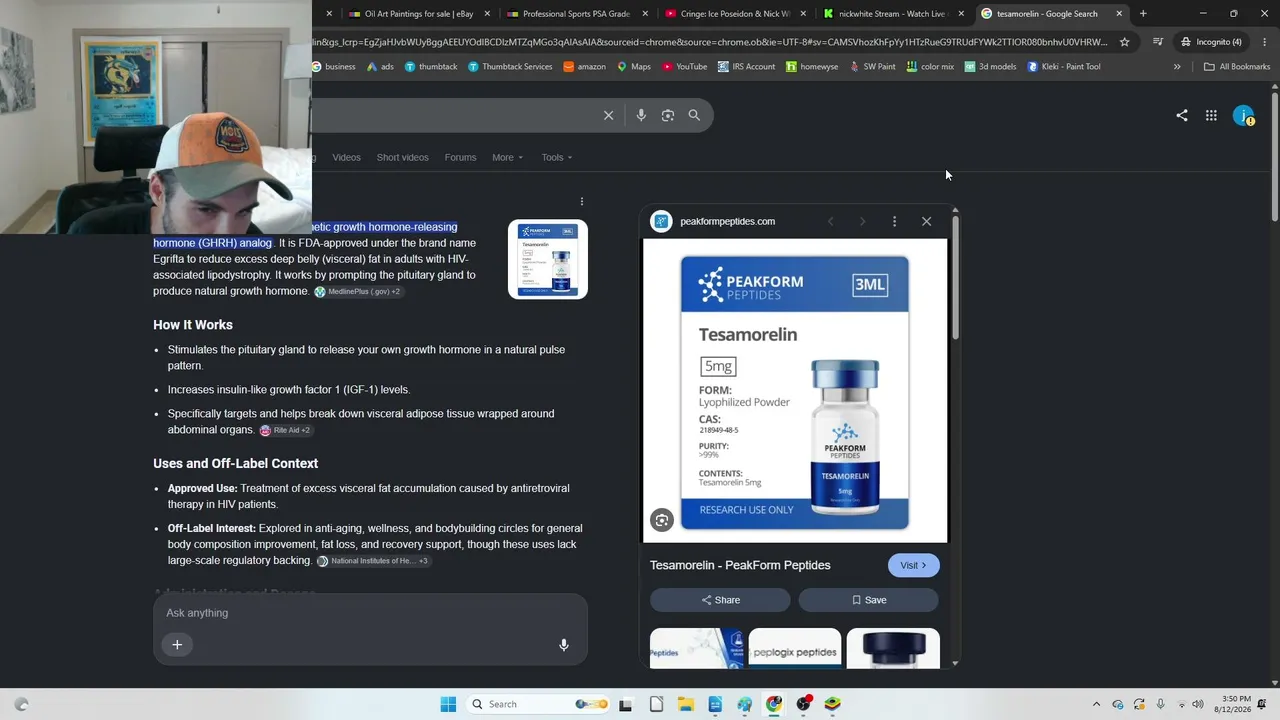Open volume control in system tray

point(1198,704)
